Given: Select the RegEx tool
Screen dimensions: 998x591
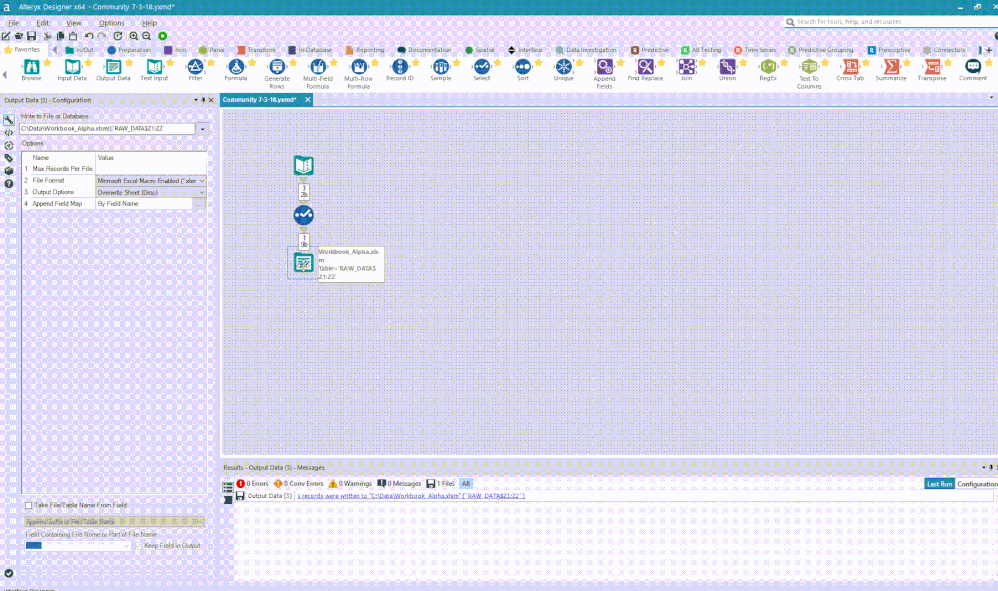Looking at the screenshot, I should (768, 70).
